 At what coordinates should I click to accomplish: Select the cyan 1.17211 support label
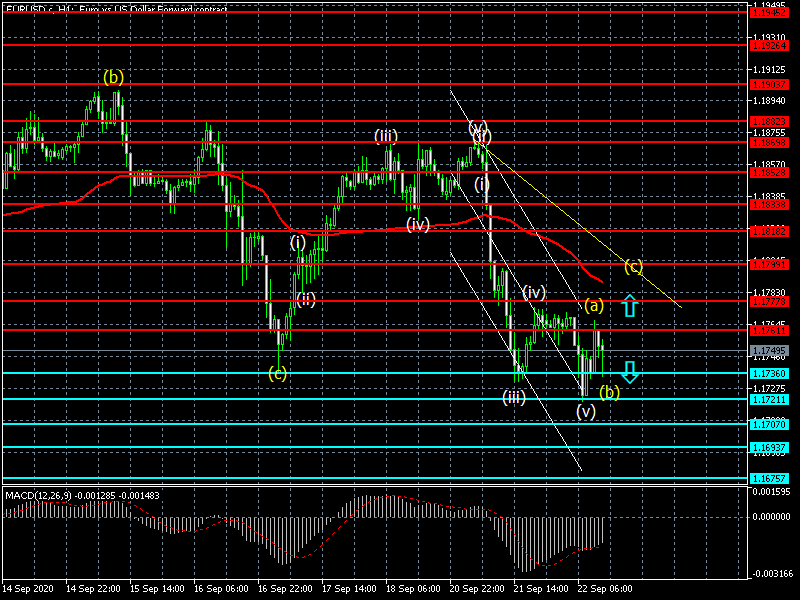pyautogui.click(x=769, y=399)
